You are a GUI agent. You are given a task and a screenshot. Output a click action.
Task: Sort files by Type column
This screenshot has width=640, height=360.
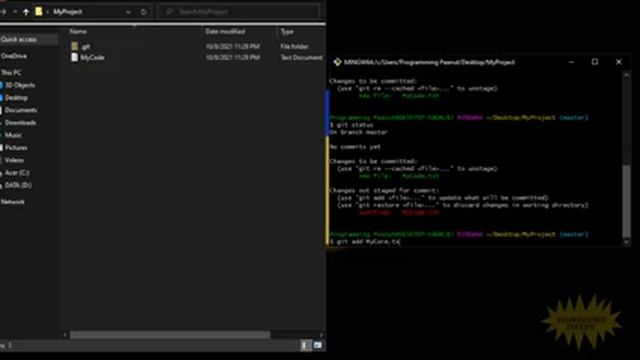coord(287,31)
